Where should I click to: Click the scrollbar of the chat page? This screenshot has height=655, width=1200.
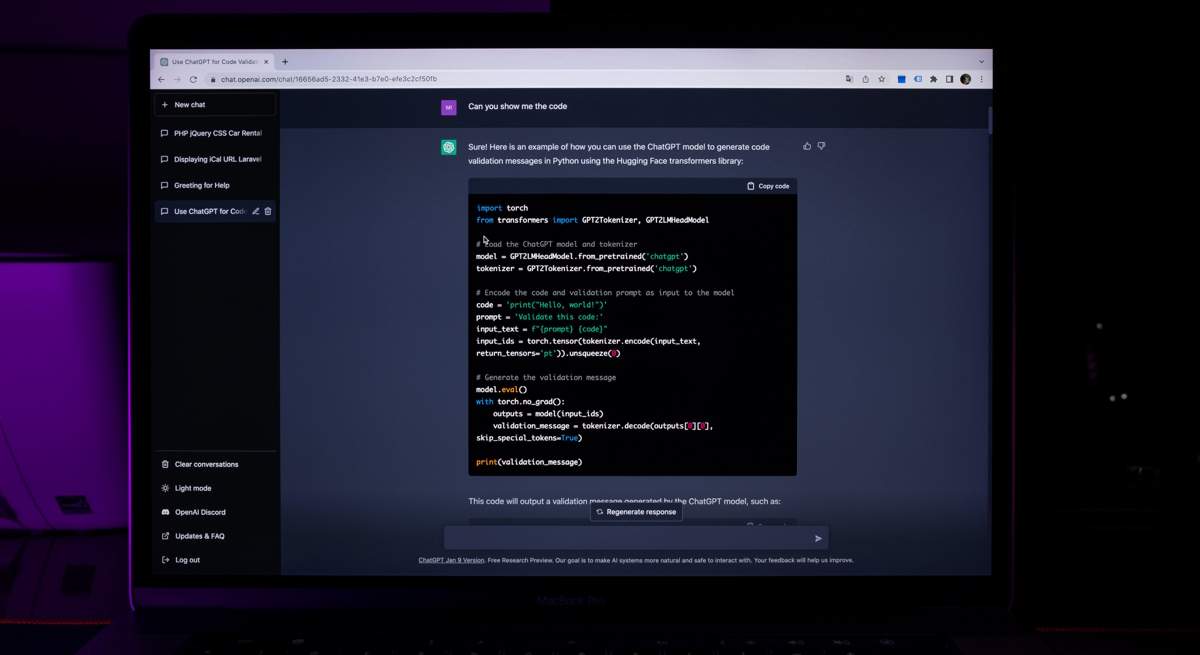(989, 120)
